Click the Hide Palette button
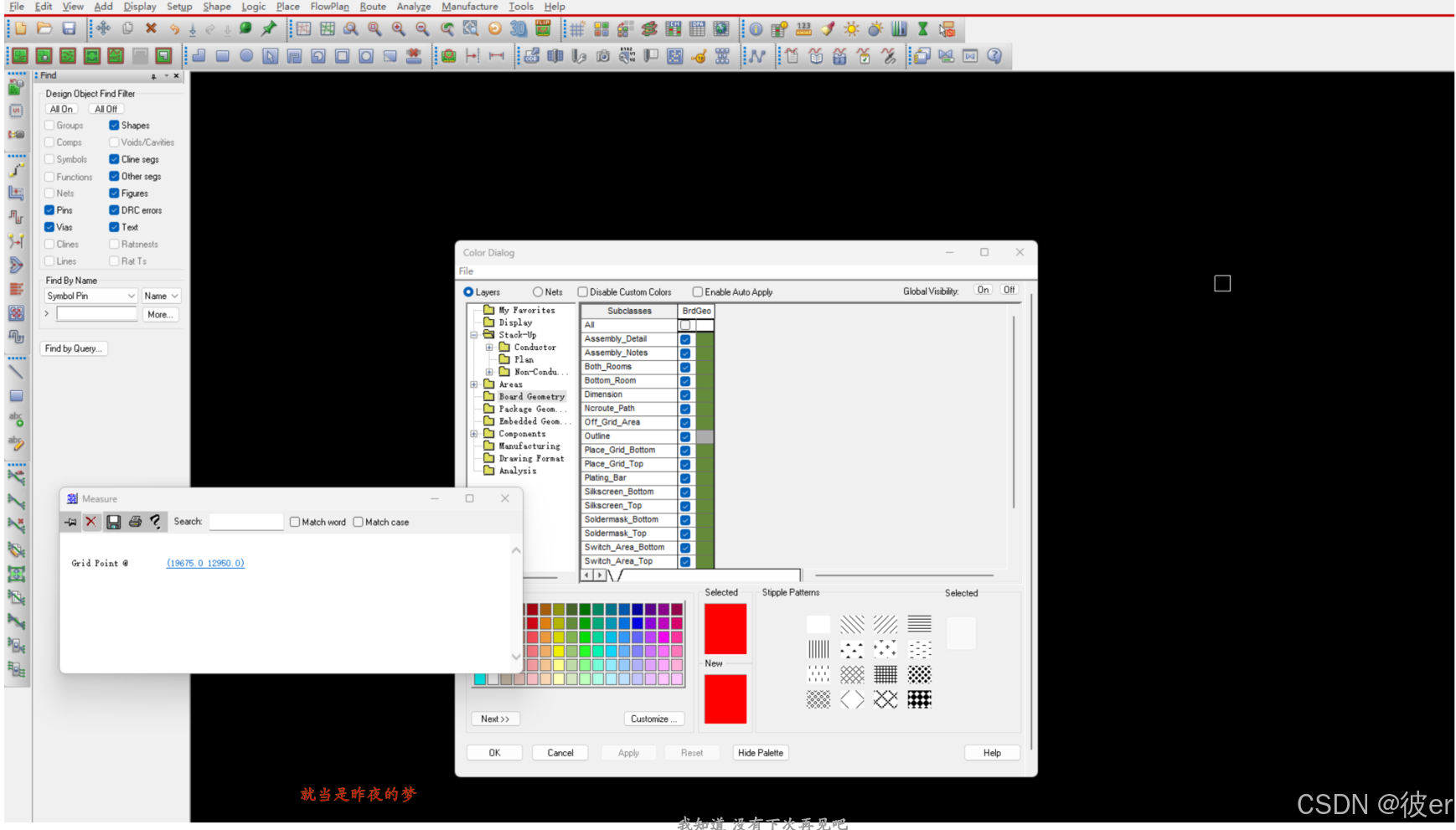Screen dimensions: 1456x830 point(761,753)
